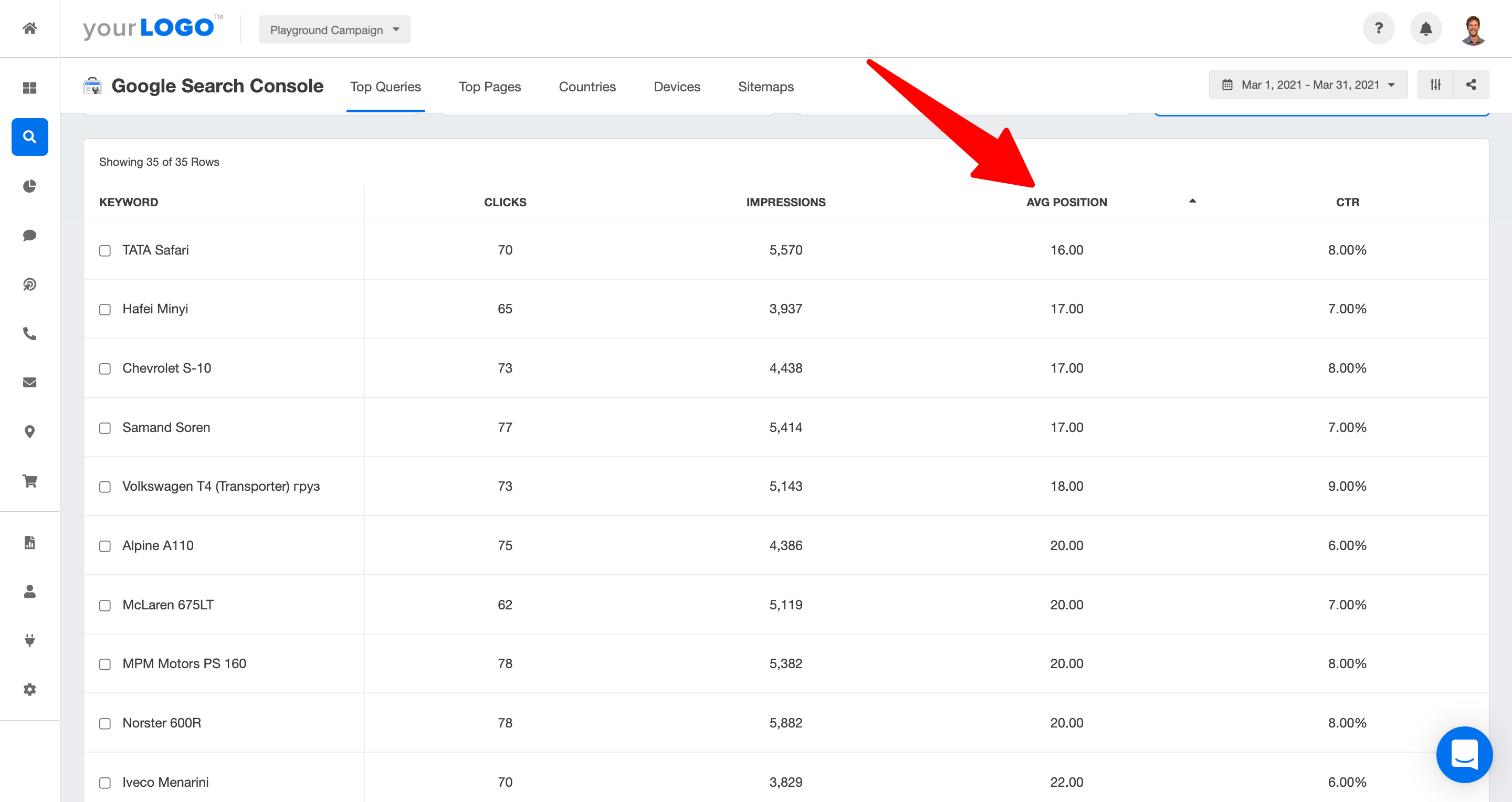
Task: Sort by the AVG POSITION column header
Action: click(x=1066, y=202)
